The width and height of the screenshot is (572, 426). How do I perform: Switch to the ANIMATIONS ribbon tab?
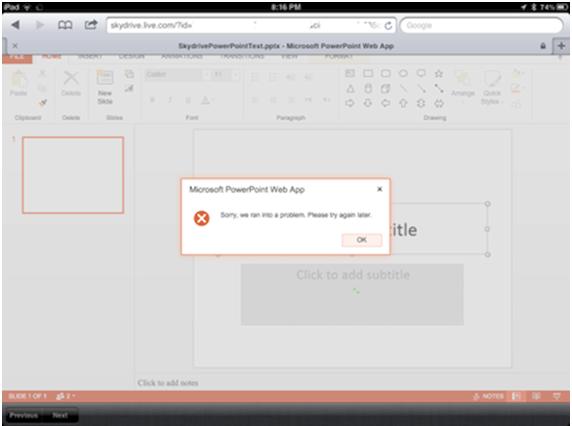[182, 57]
